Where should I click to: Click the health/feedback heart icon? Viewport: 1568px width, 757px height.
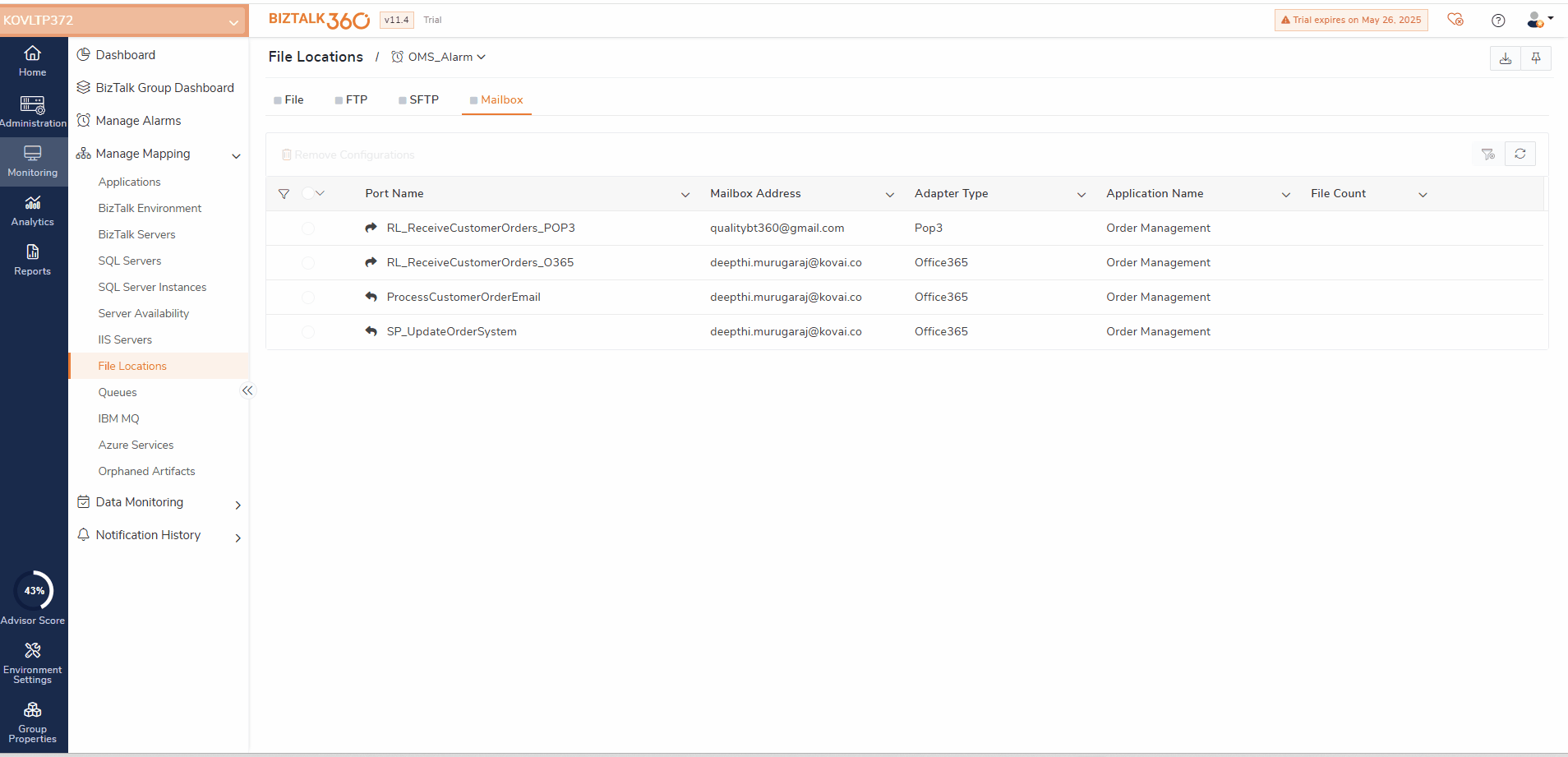click(x=1455, y=20)
